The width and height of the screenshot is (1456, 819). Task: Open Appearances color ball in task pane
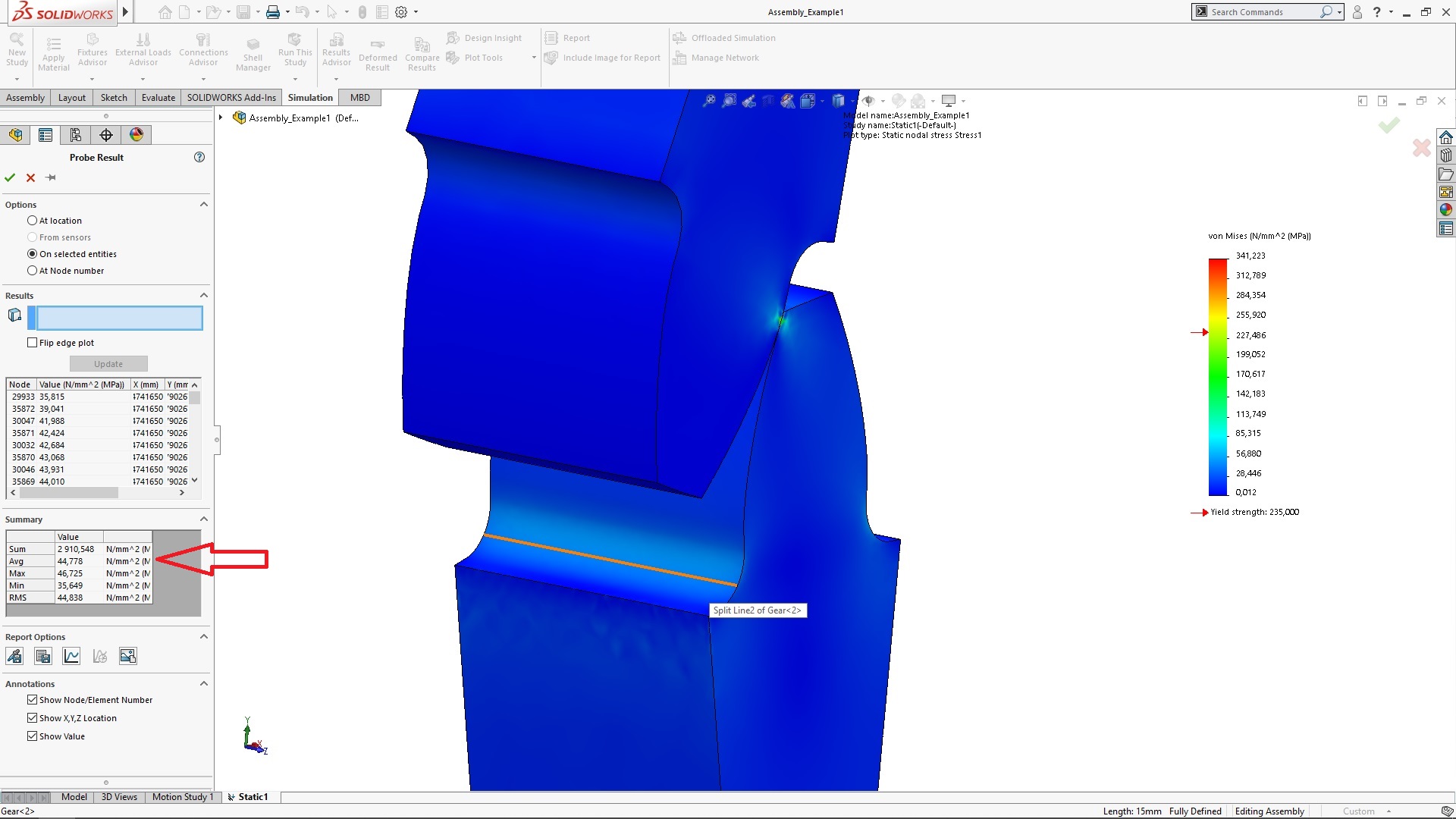[x=1446, y=210]
